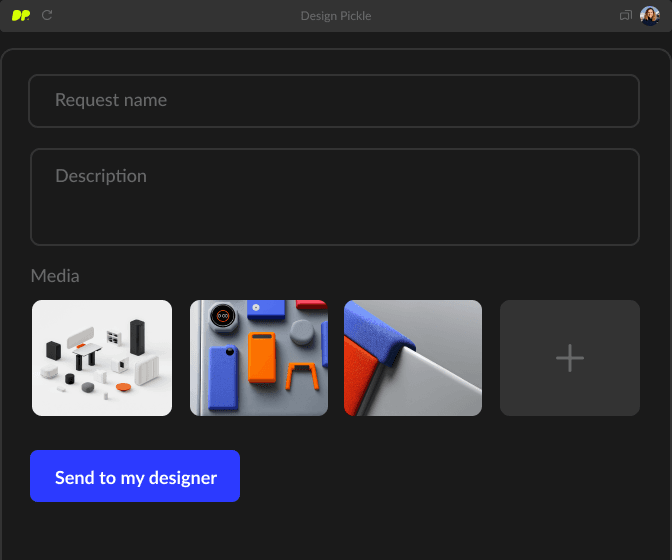Select the white furniture set media thumbnail
672x560 pixels.
[x=102, y=358]
